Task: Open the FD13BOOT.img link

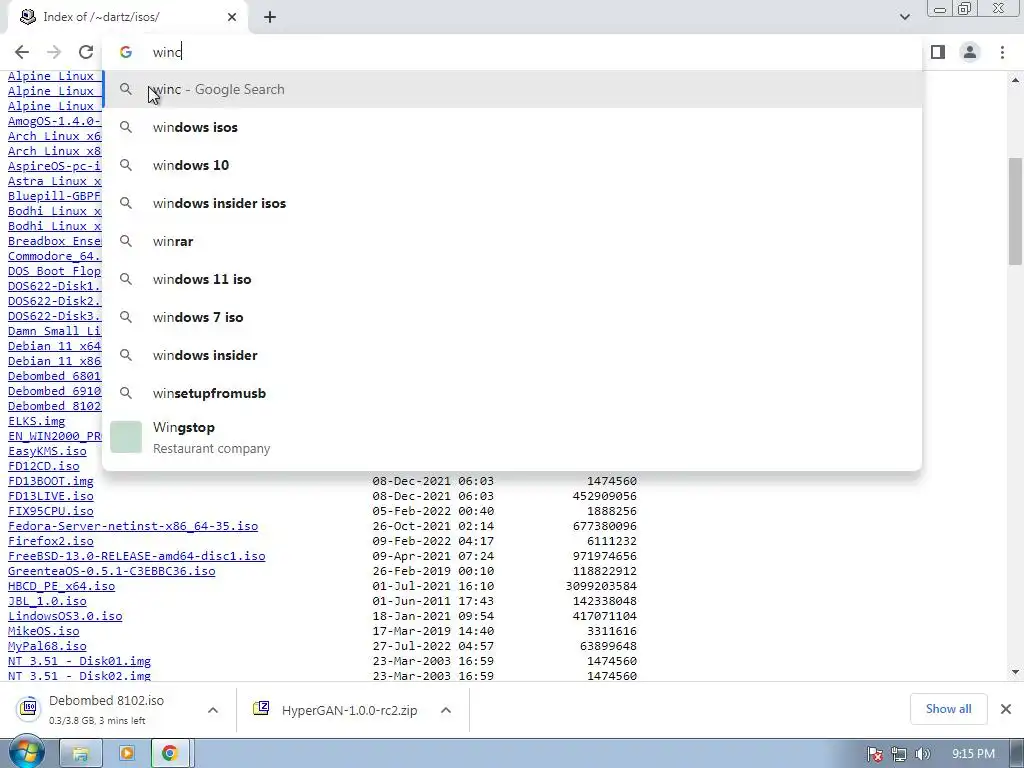Action: click(x=51, y=481)
